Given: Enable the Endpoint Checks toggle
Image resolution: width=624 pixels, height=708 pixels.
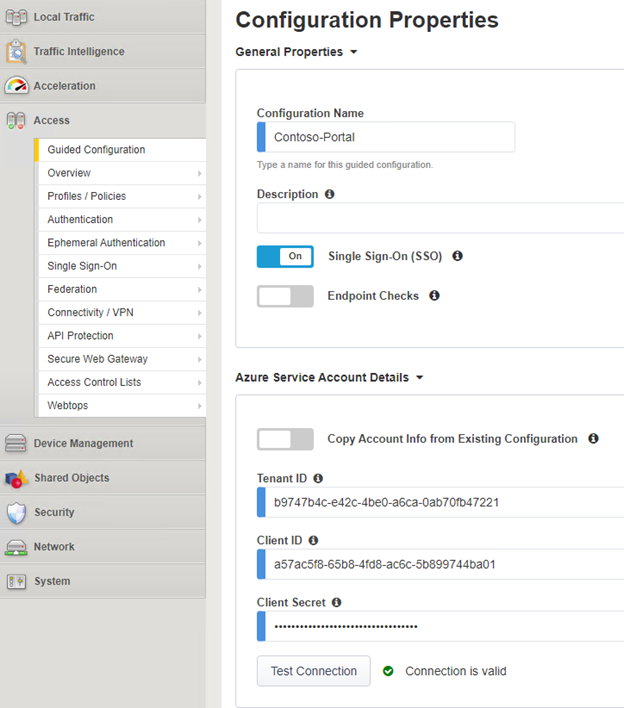Looking at the screenshot, I should coord(285,296).
